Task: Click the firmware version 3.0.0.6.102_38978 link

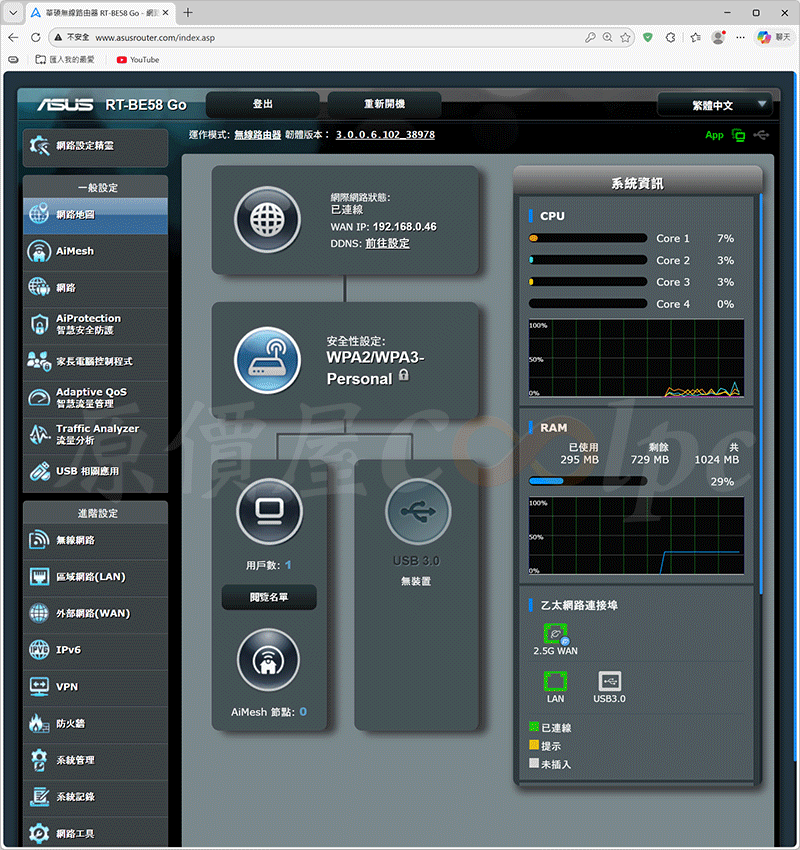Action: 385,135
